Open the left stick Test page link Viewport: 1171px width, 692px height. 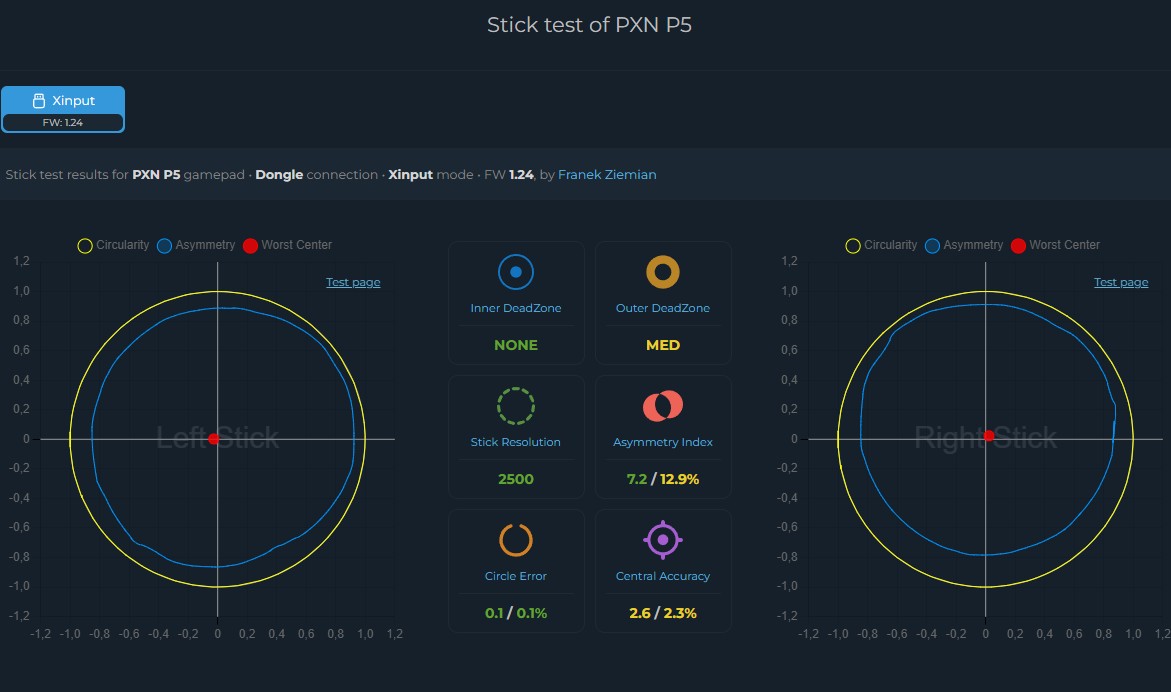[353, 282]
